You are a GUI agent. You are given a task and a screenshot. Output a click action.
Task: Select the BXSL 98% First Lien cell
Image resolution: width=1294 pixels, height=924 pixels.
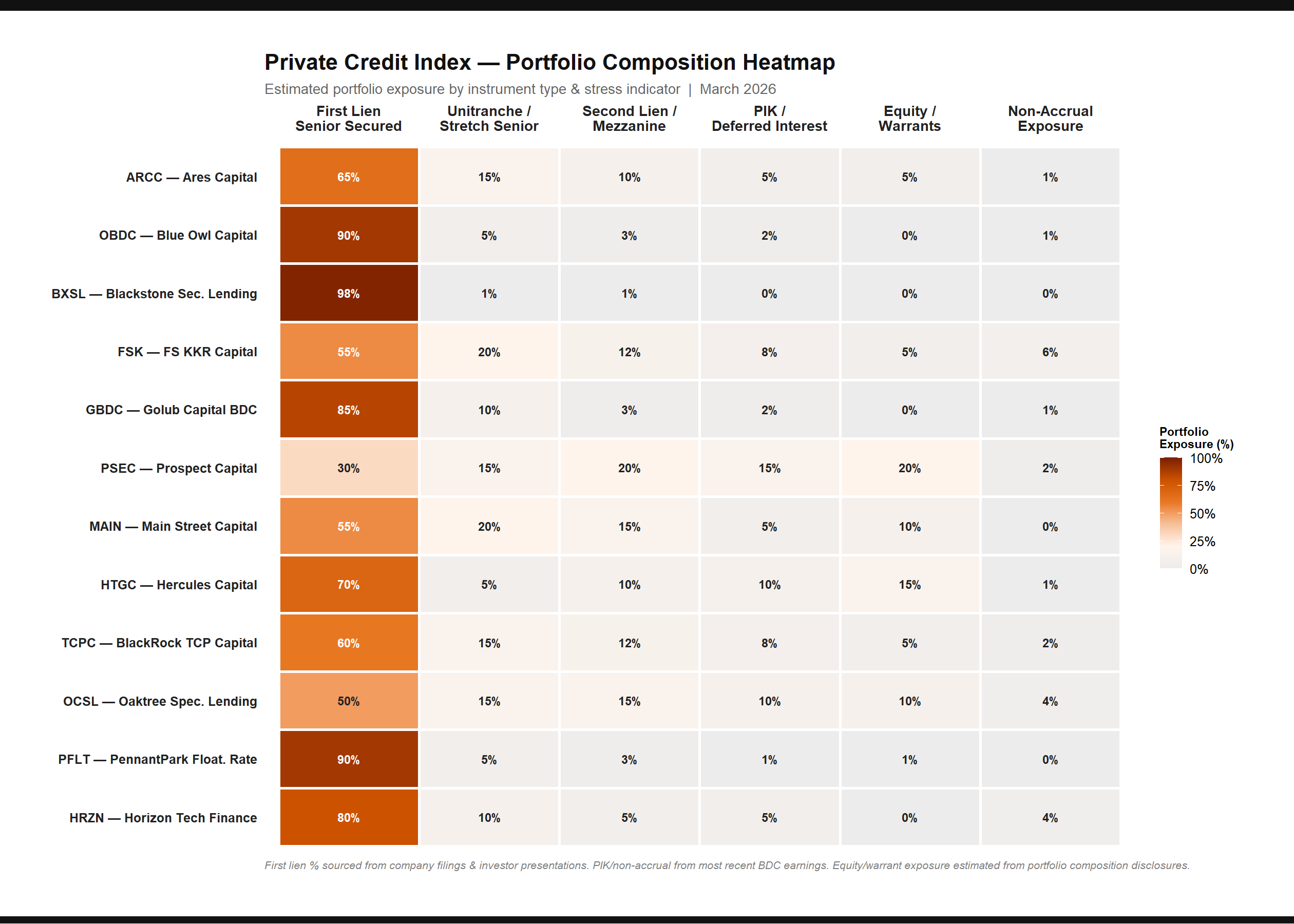tap(348, 293)
